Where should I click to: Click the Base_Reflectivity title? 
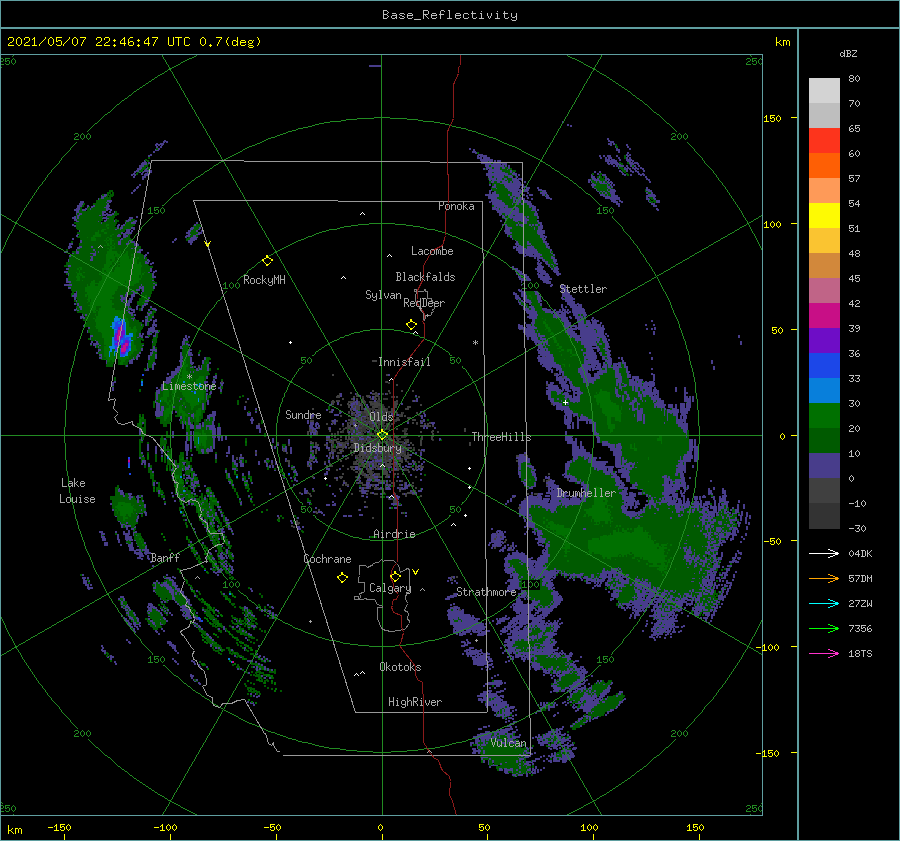(450, 15)
